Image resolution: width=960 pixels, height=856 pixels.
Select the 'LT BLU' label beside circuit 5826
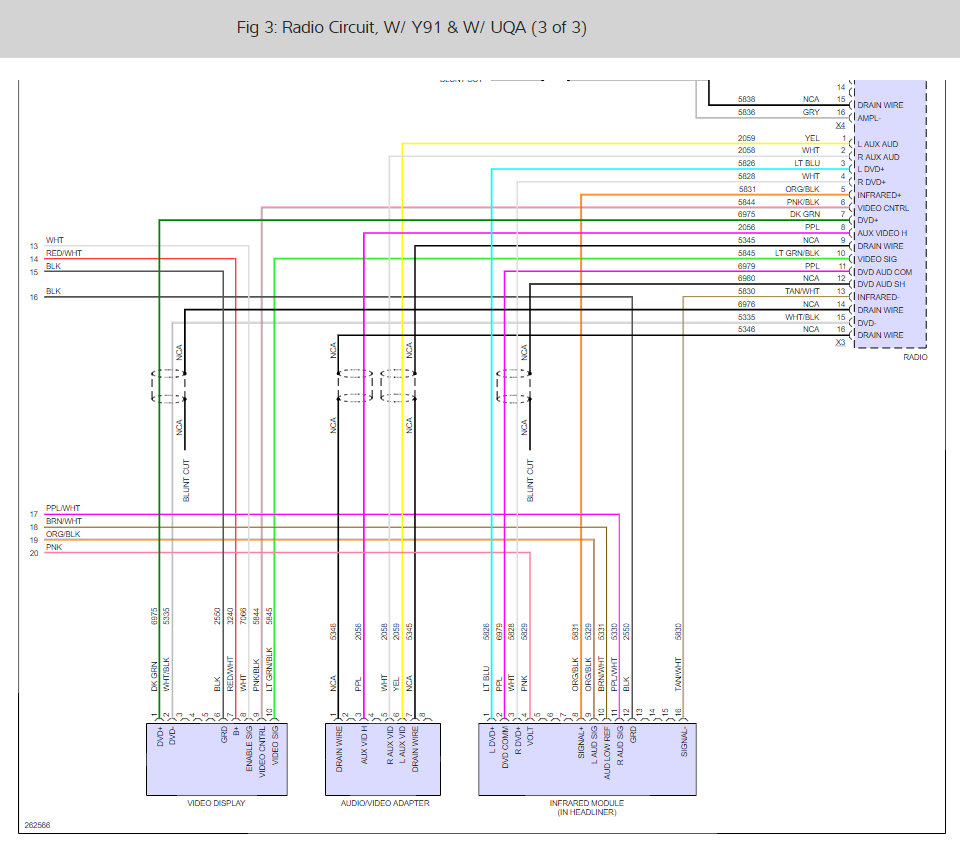tap(807, 163)
